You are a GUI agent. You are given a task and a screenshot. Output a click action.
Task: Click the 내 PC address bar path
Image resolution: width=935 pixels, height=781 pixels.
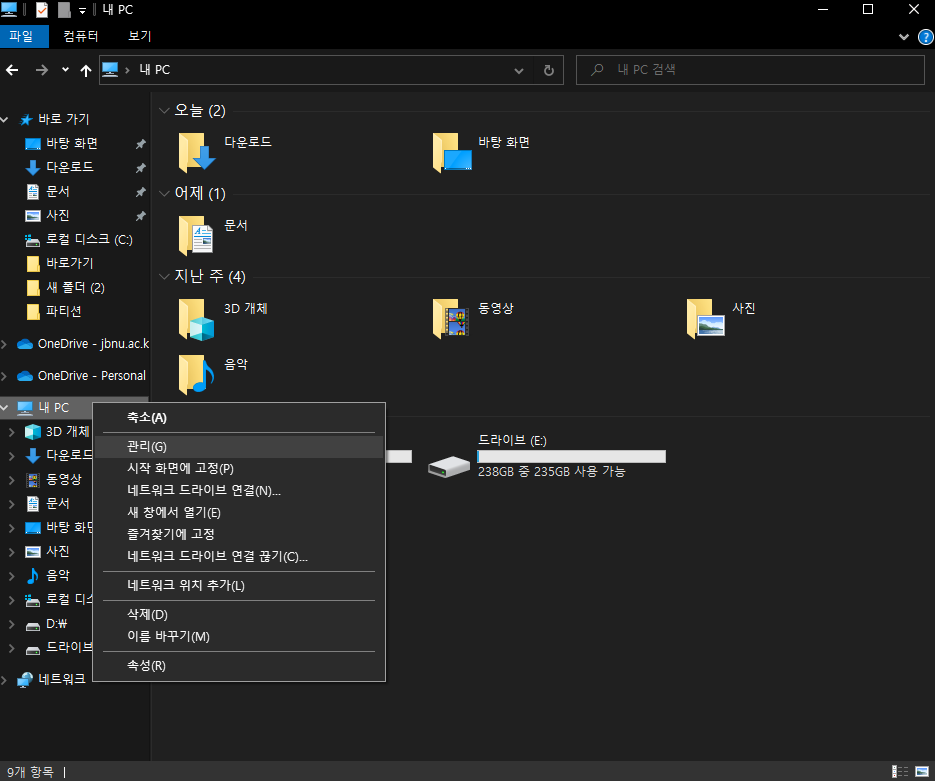click(x=154, y=70)
